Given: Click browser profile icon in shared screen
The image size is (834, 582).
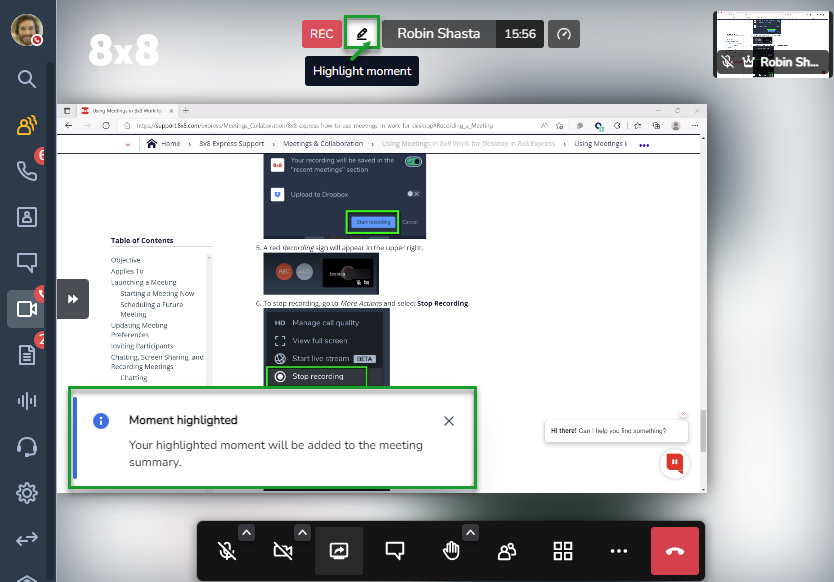Looking at the screenshot, I should coord(675,126).
